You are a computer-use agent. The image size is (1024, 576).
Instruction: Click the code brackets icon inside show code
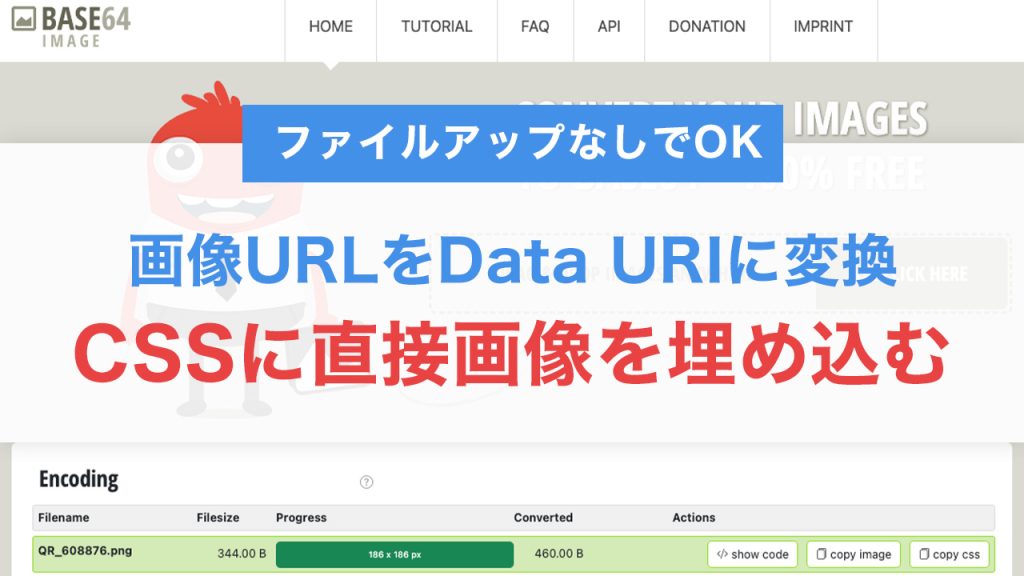point(722,553)
